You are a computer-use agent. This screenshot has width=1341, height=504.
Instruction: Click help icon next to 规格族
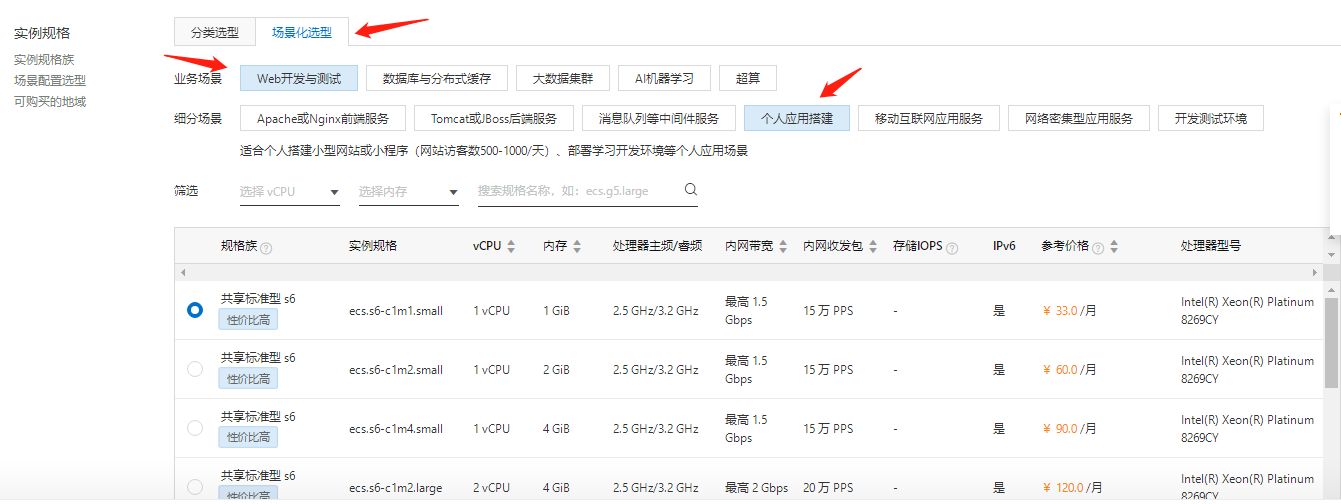click(x=266, y=247)
